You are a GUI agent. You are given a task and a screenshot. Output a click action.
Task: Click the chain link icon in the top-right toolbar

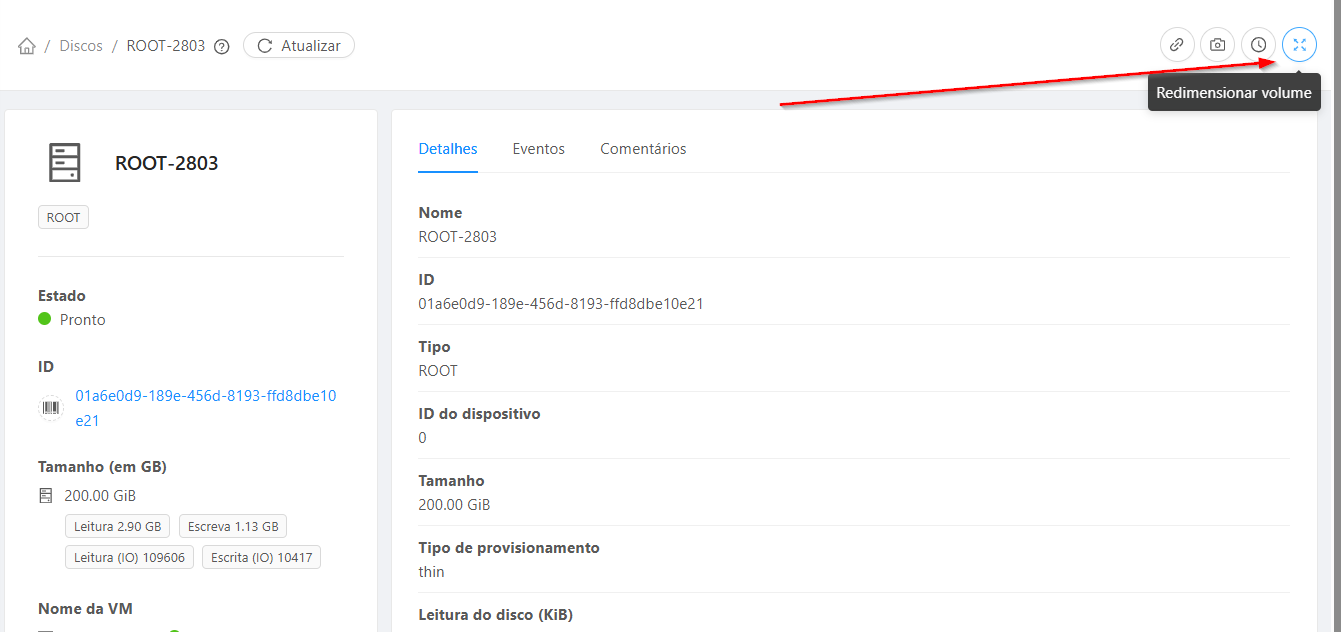1177,45
